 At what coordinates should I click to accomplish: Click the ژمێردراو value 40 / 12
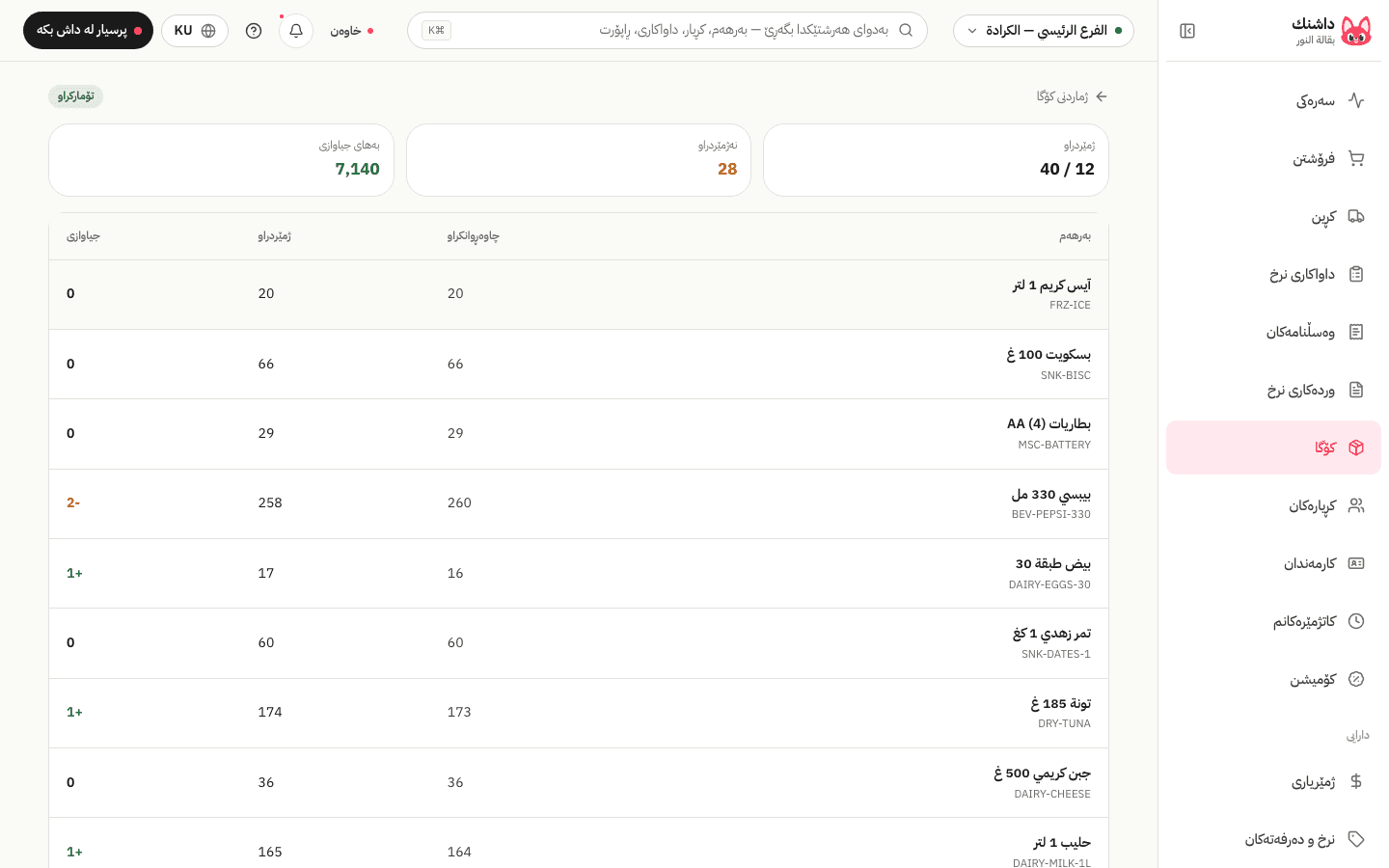tap(1067, 170)
